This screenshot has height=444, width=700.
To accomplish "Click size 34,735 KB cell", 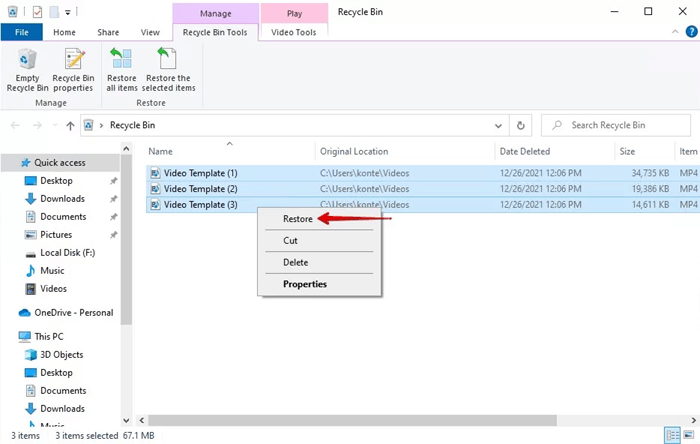I will coord(650,173).
